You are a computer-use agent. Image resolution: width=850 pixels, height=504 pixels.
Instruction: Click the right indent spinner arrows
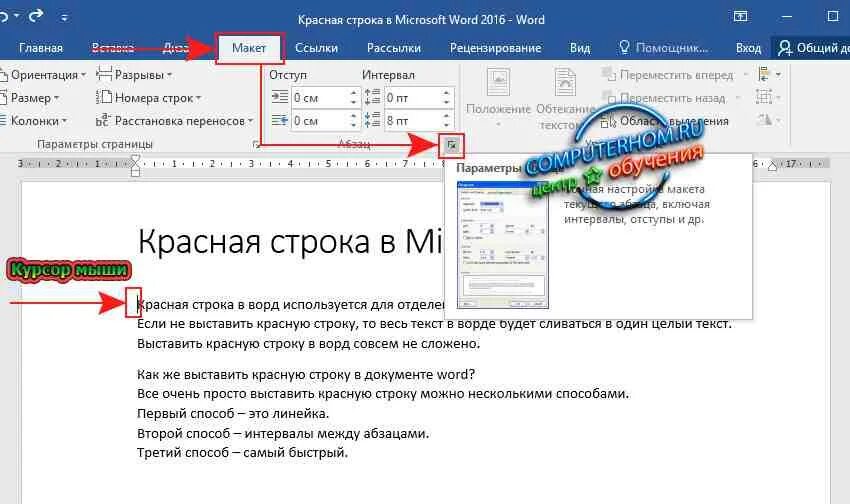tap(353, 120)
